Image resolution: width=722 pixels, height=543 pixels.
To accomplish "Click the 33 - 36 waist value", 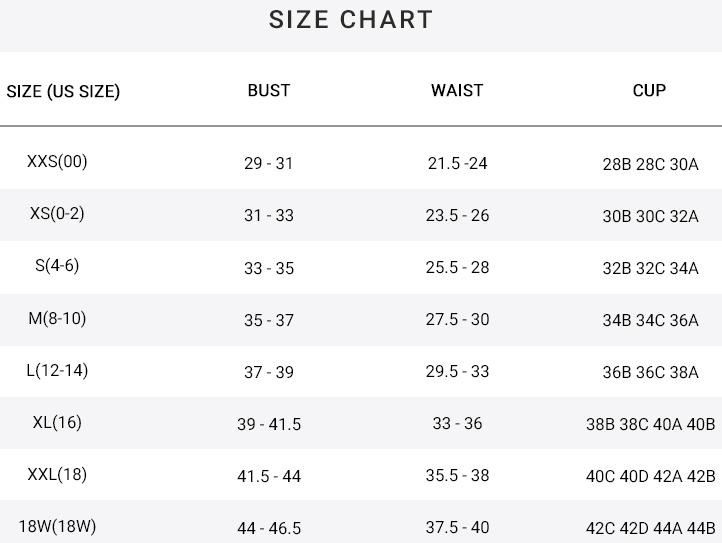I will coord(457,423).
